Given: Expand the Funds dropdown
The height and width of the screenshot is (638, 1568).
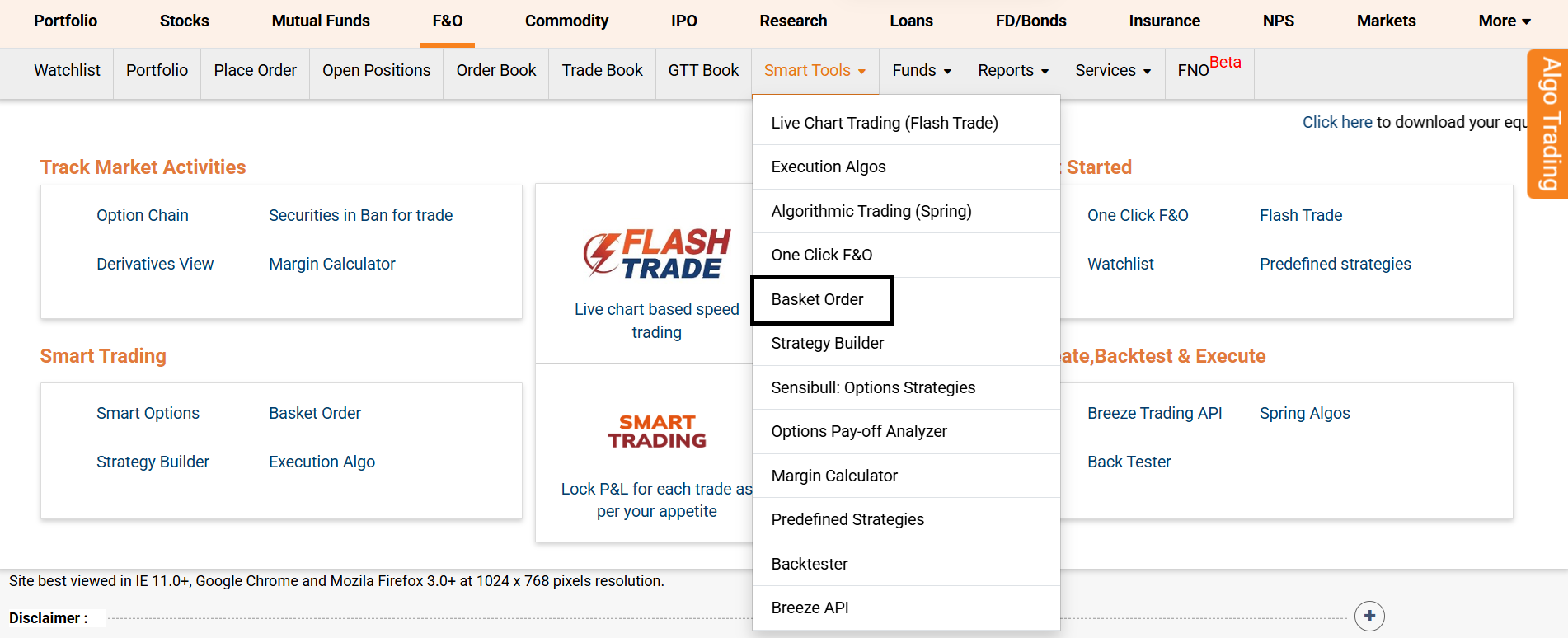Looking at the screenshot, I should (921, 71).
